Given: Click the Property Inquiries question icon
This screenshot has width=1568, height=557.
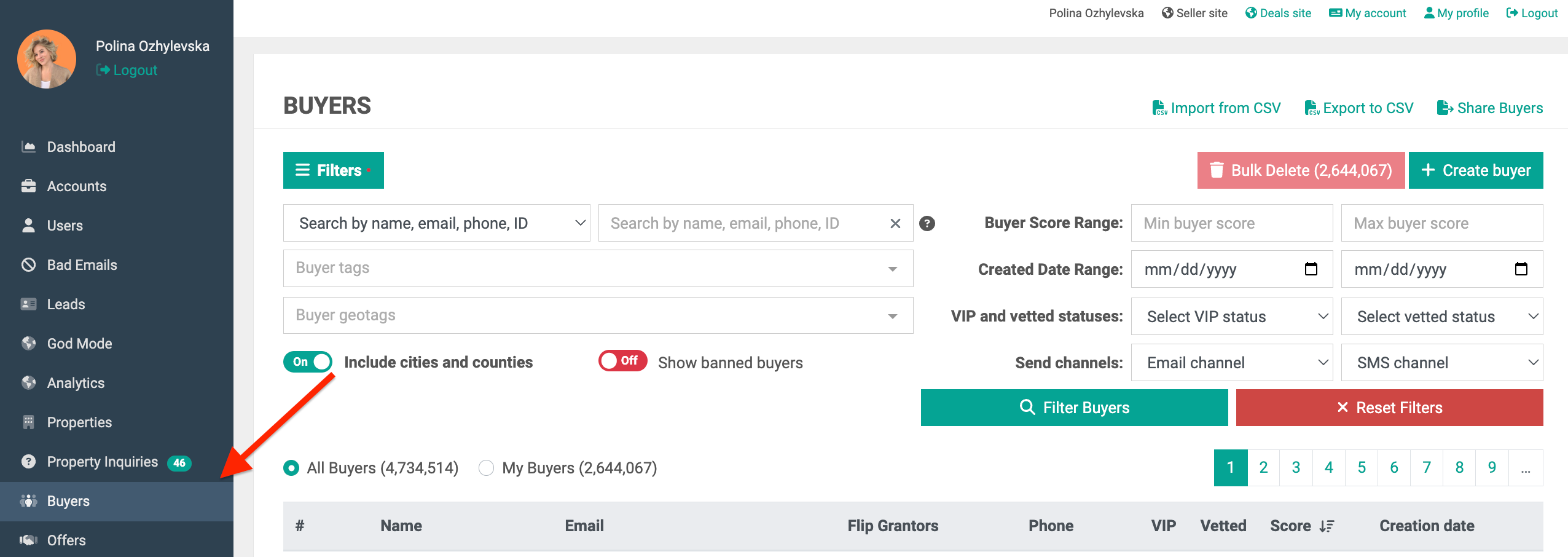Looking at the screenshot, I should coord(28,462).
